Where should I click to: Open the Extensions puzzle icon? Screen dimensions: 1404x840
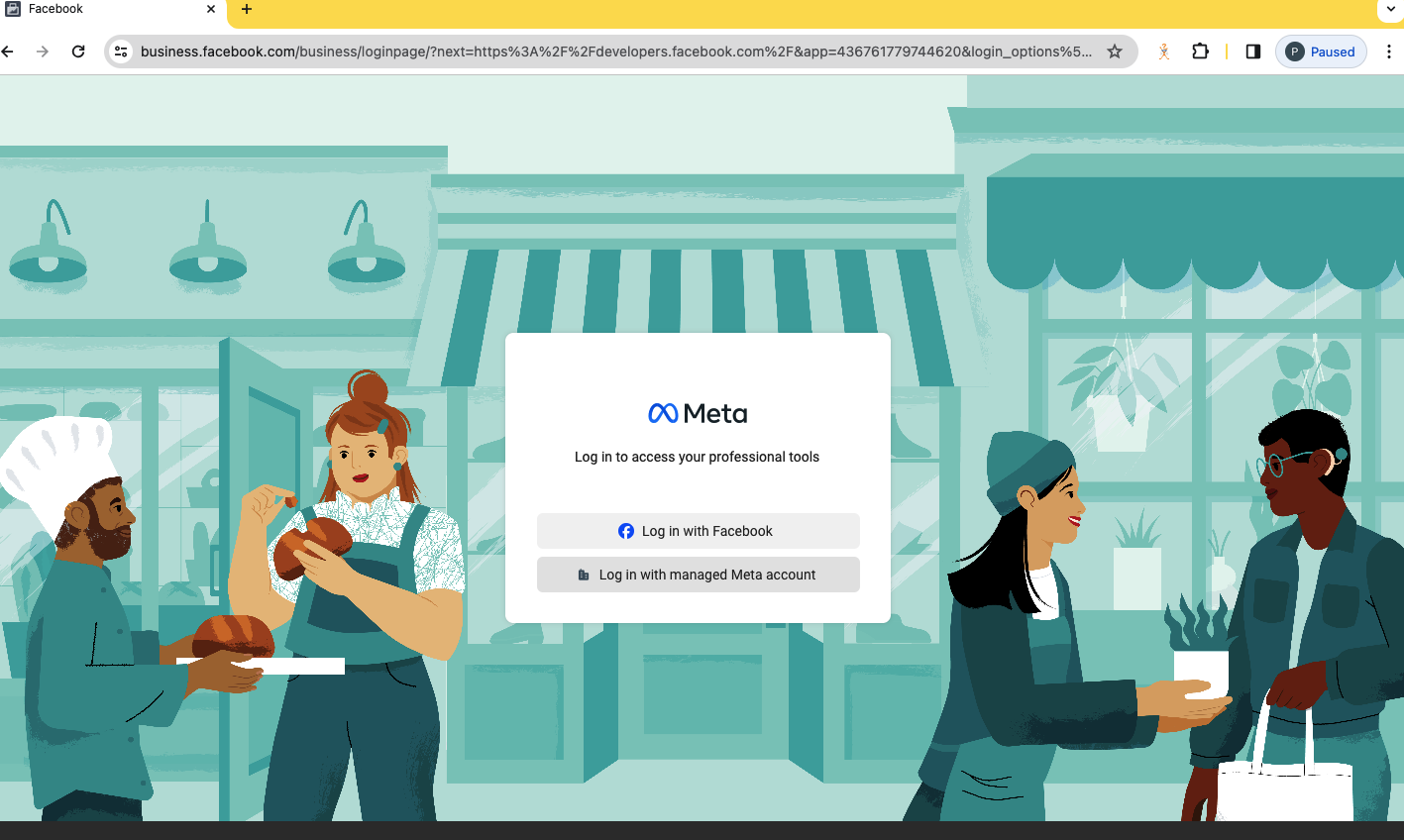coord(1200,52)
